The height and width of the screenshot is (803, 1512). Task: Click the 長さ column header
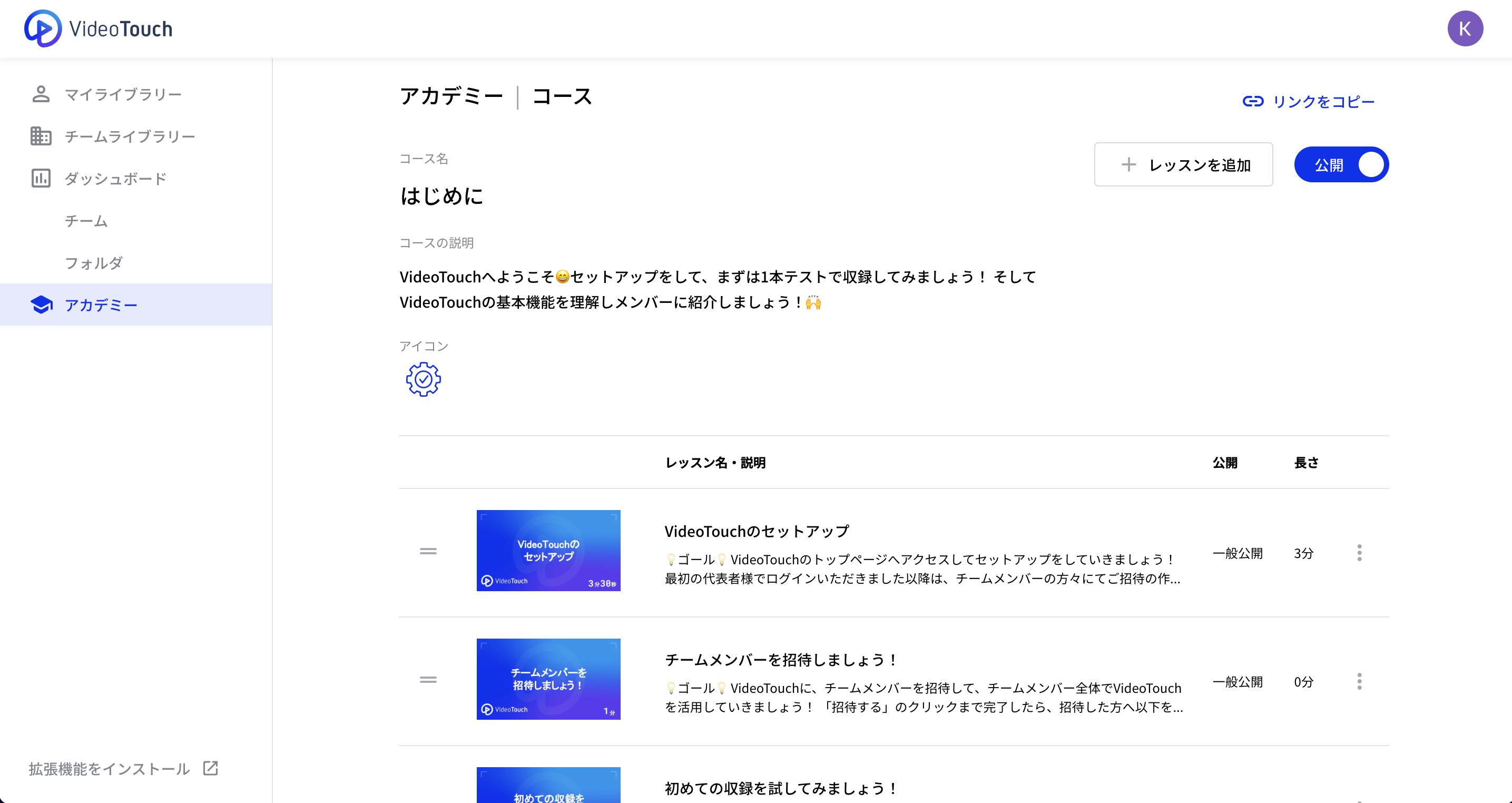click(1306, 463)
